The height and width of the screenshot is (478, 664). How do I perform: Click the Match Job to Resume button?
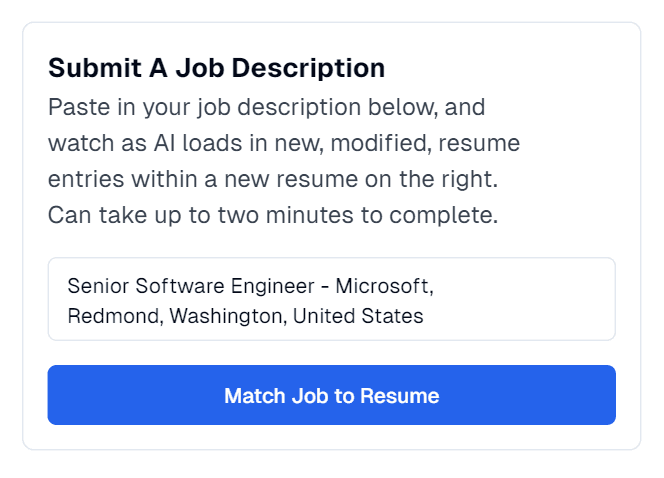coord(331,395)
